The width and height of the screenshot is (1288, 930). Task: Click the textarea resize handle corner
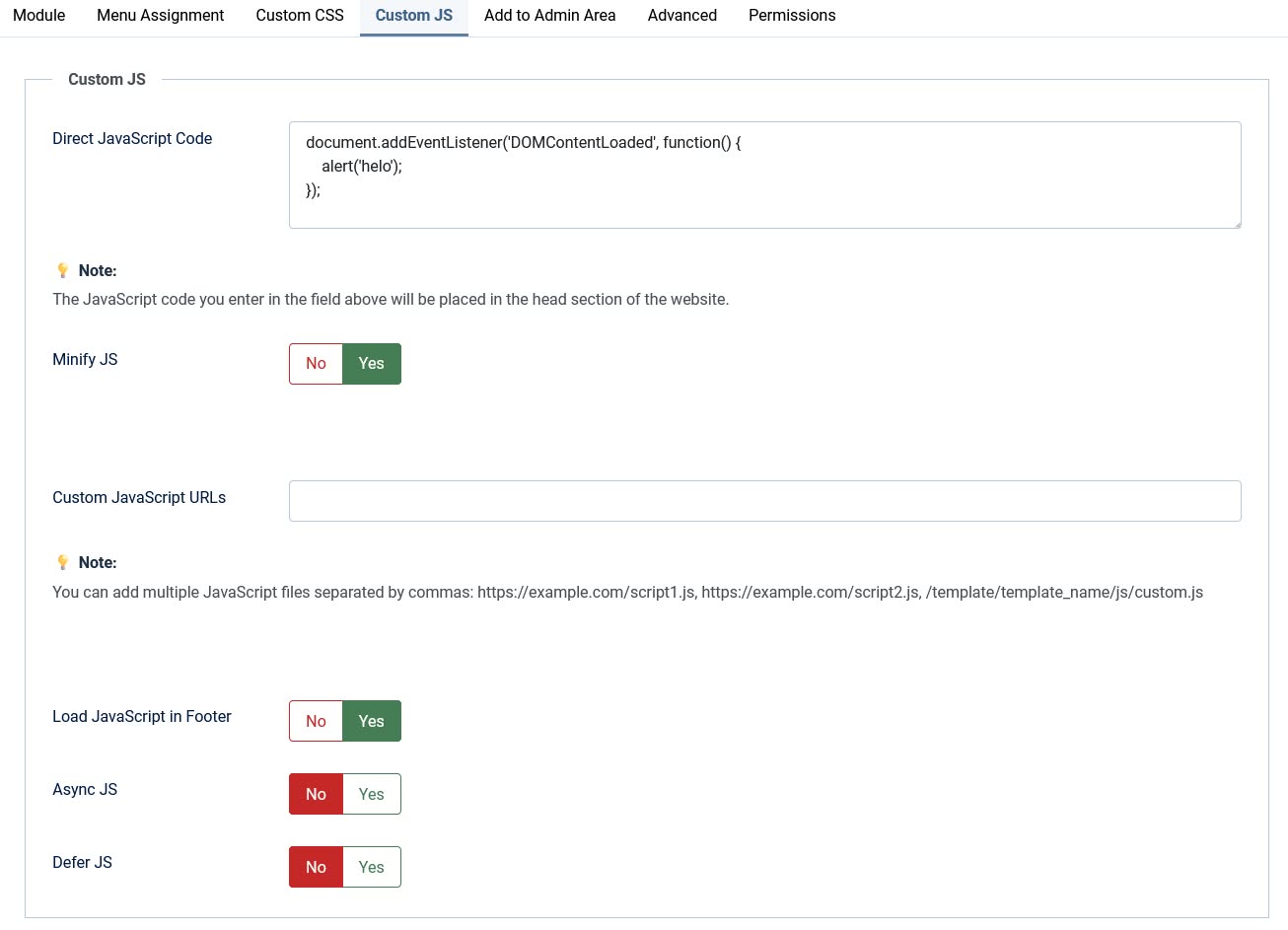[1236, 223]
